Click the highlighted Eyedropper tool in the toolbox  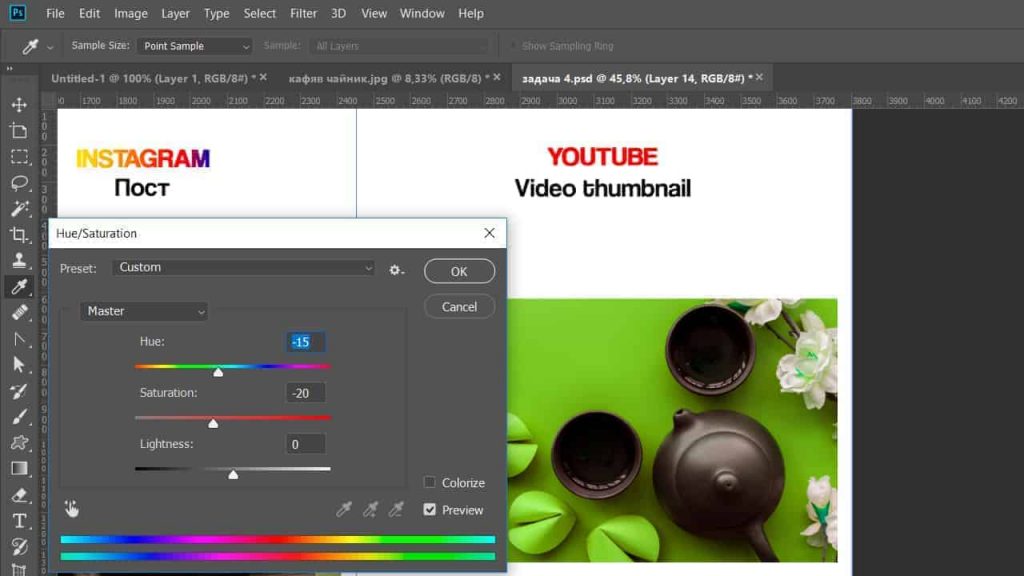[19, 287]
